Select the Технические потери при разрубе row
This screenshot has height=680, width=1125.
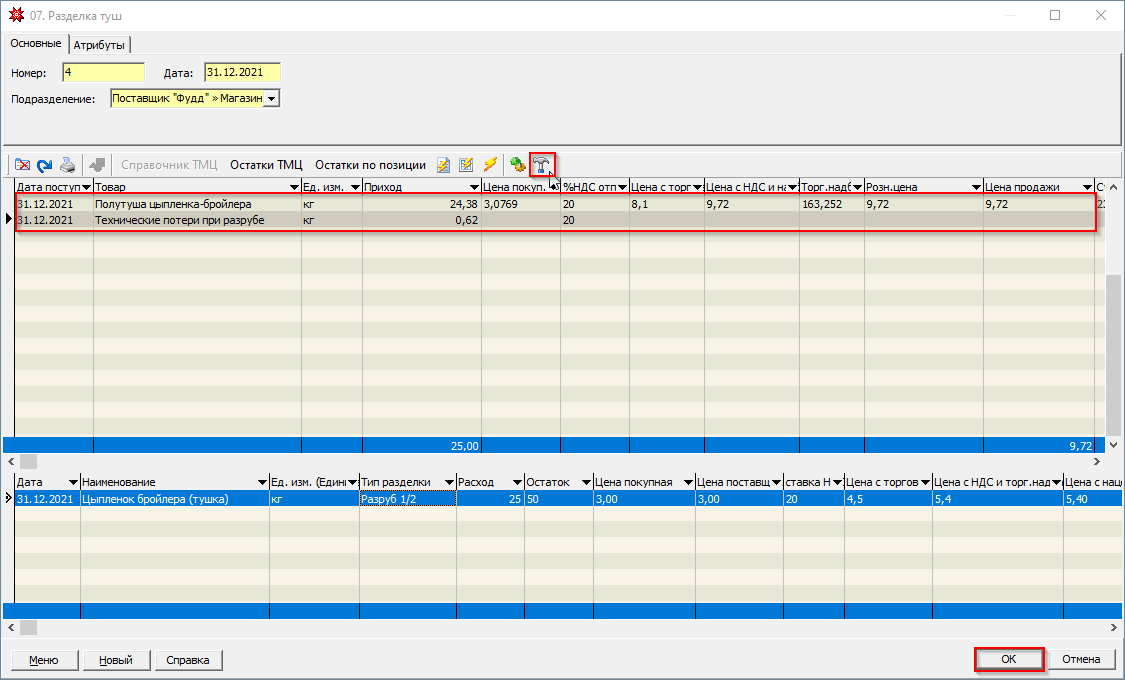coord(180,220)
